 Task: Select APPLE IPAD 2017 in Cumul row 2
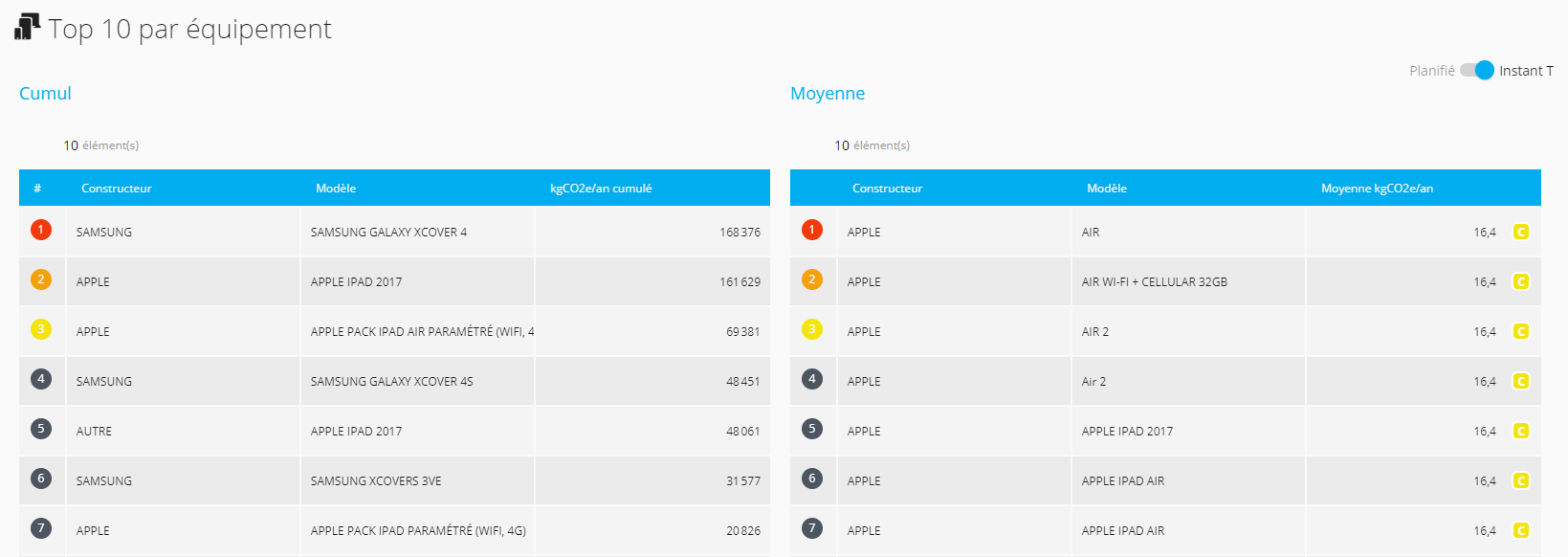[417, 281]
